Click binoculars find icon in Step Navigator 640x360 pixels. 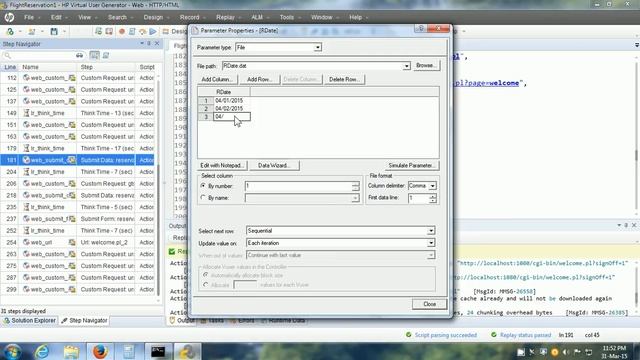point(80,55)
